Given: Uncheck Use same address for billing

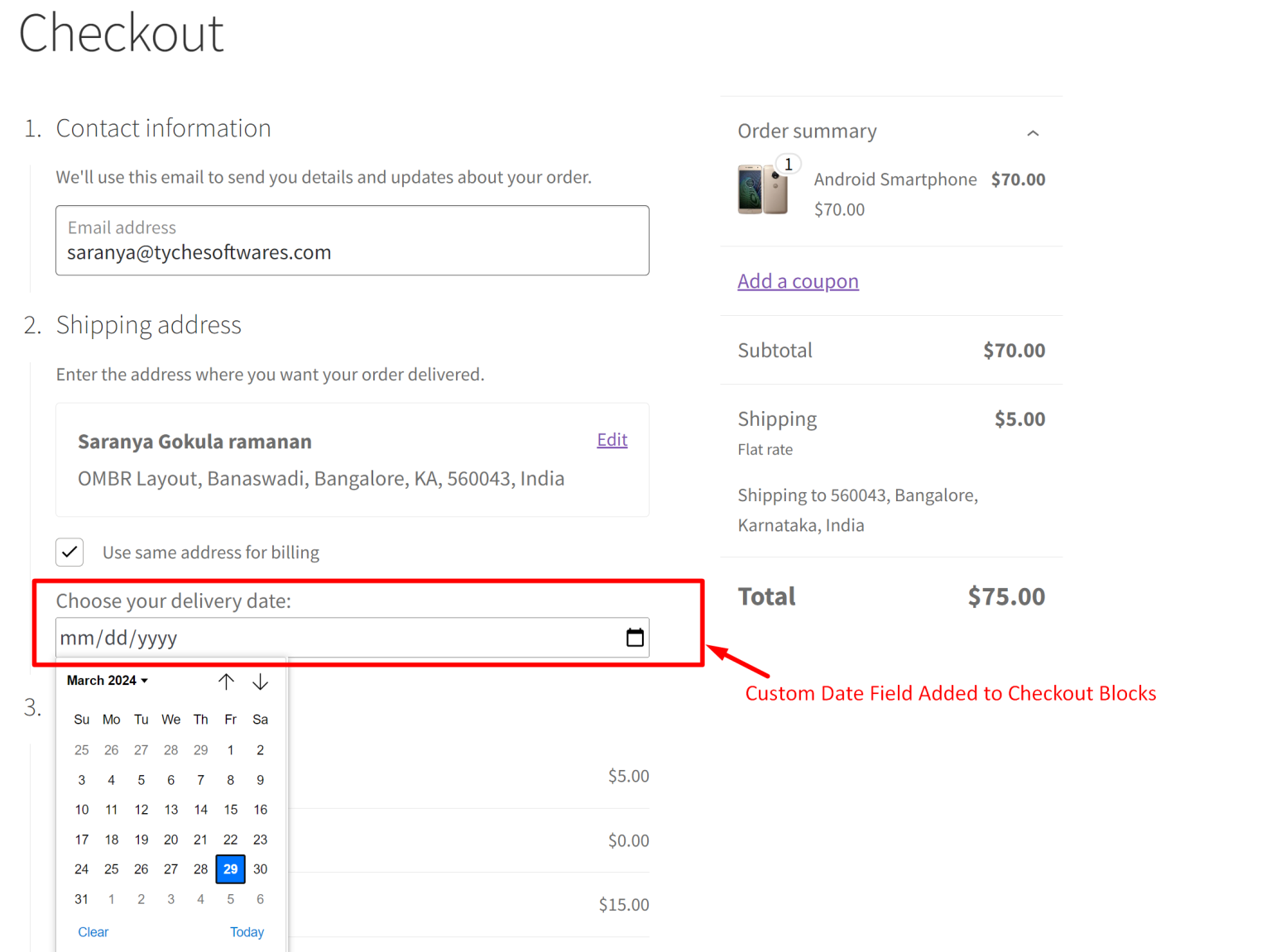Looking at the screenshot, I should pyautogui.click(x=70, y=552).
